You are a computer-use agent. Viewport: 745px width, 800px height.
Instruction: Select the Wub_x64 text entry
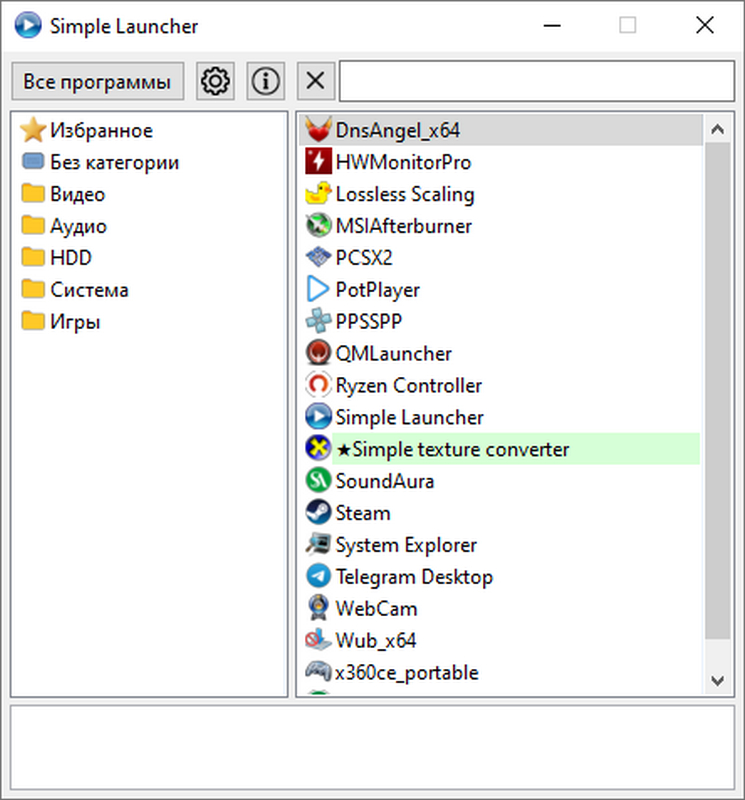[x=376, y=641]
